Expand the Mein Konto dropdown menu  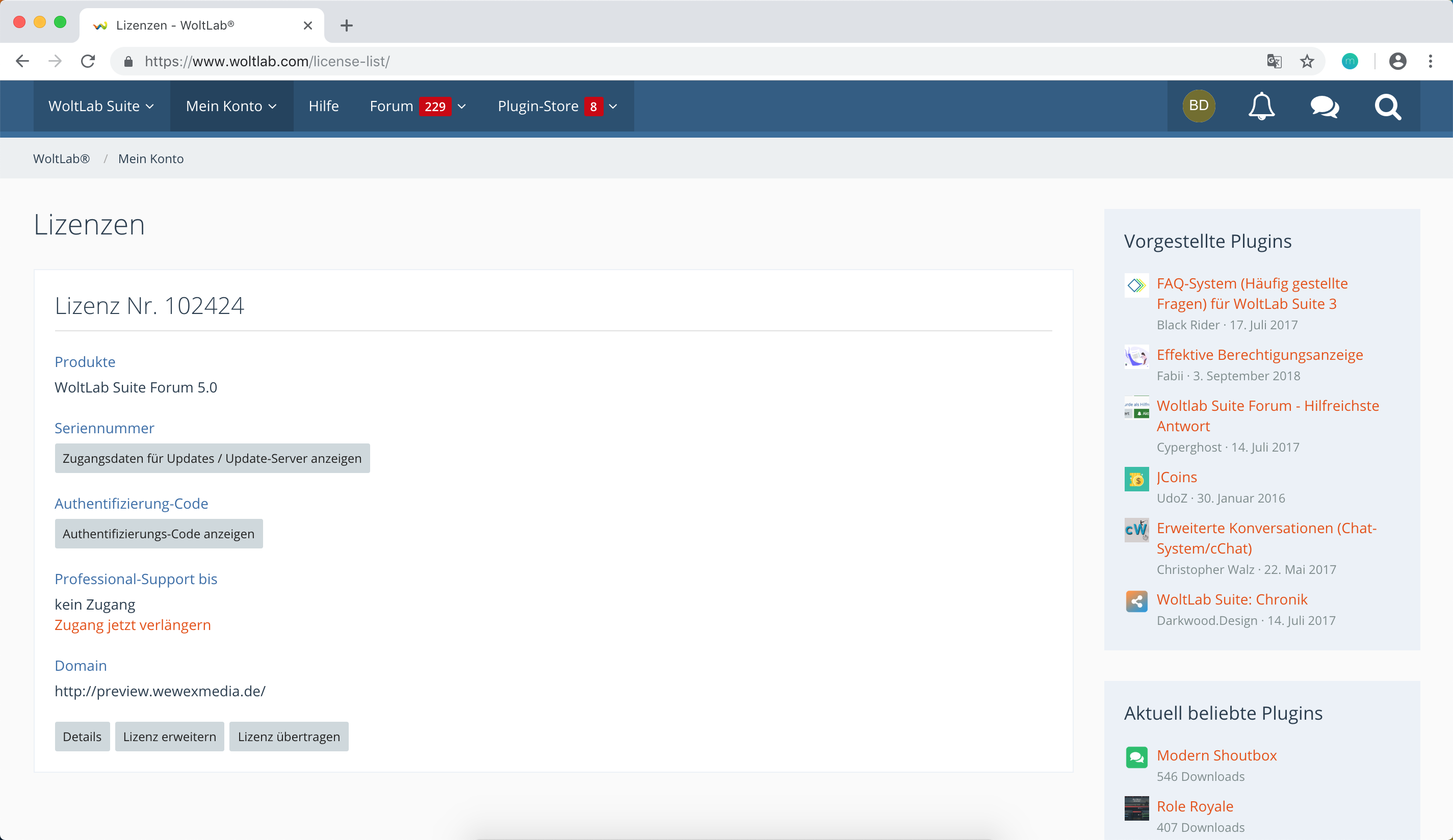click(x=231, y=106)
